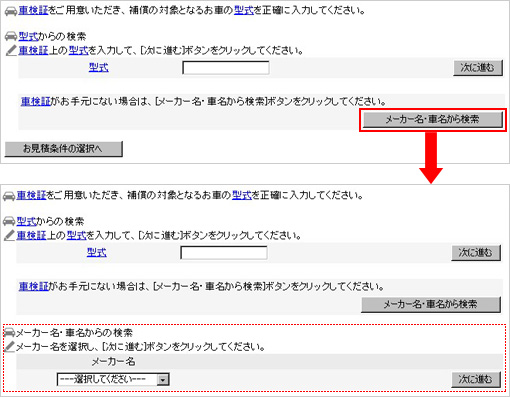Open 型式 label link beside text field, lower screenshot
510x397 pixels.
point(97,253)
